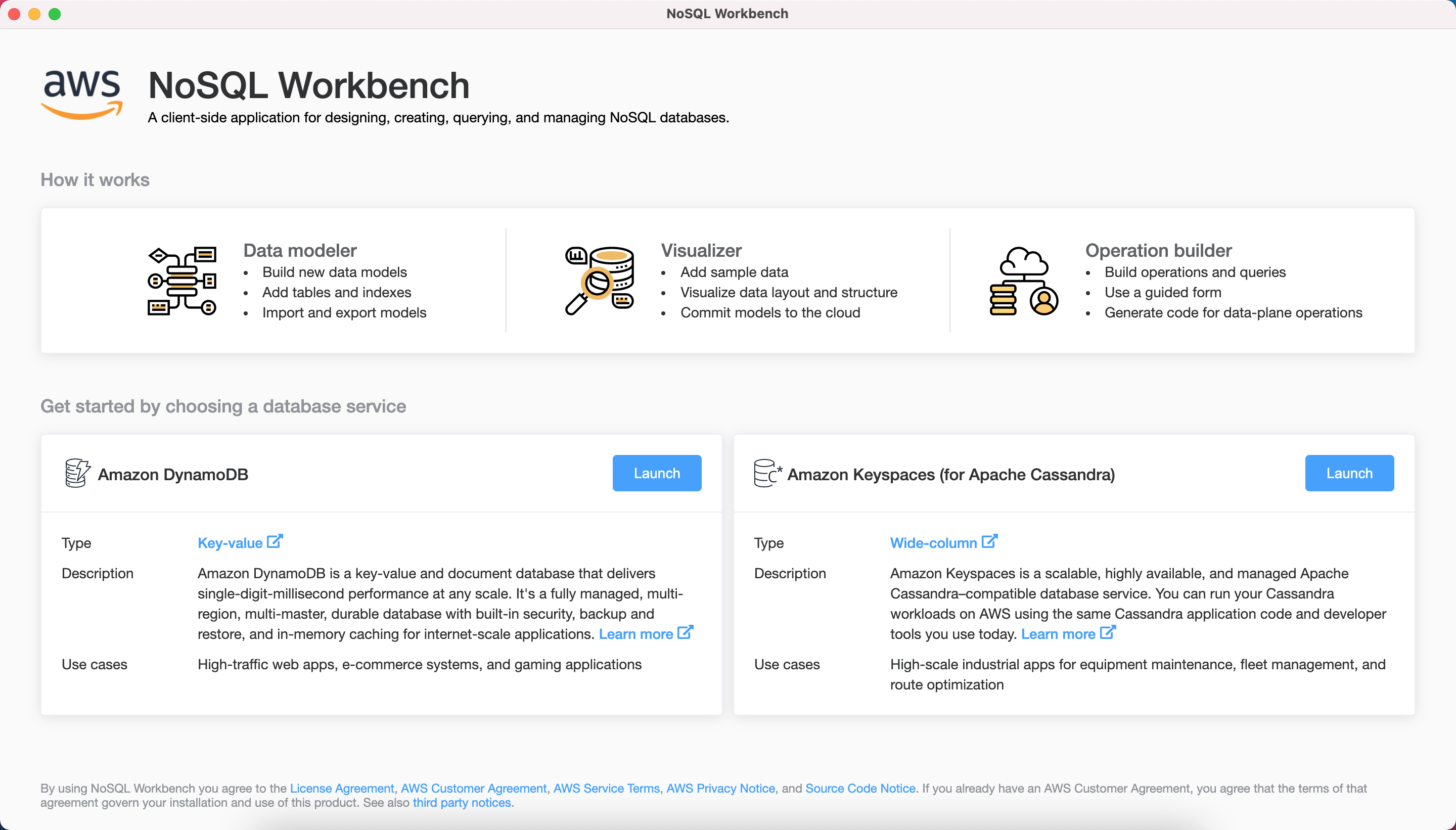Click the Amazon DynamoDB database icon
This screenshot has width=1456, height=830.
coord(77,473)
